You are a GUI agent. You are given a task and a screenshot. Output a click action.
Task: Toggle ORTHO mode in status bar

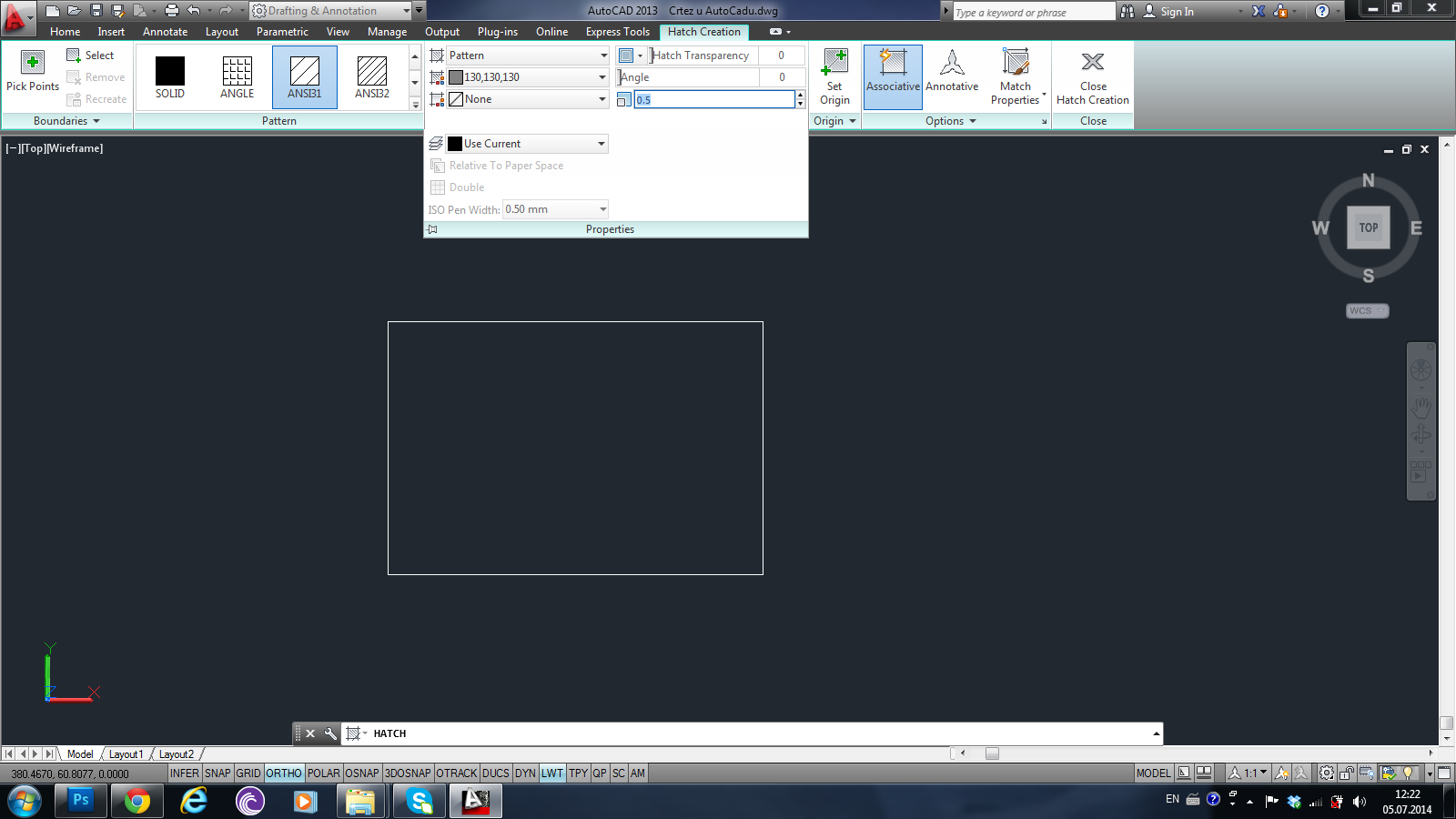click(283, 773)
